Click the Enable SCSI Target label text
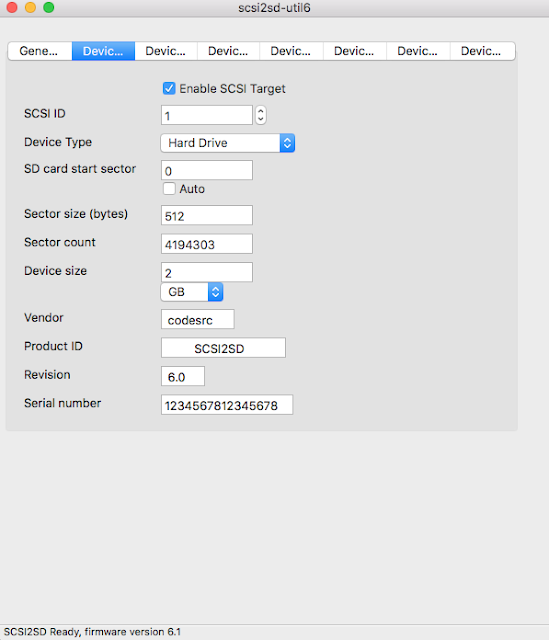Image resolution: width=549 pixels, height=640 pixels. click(x=232, y=89)
